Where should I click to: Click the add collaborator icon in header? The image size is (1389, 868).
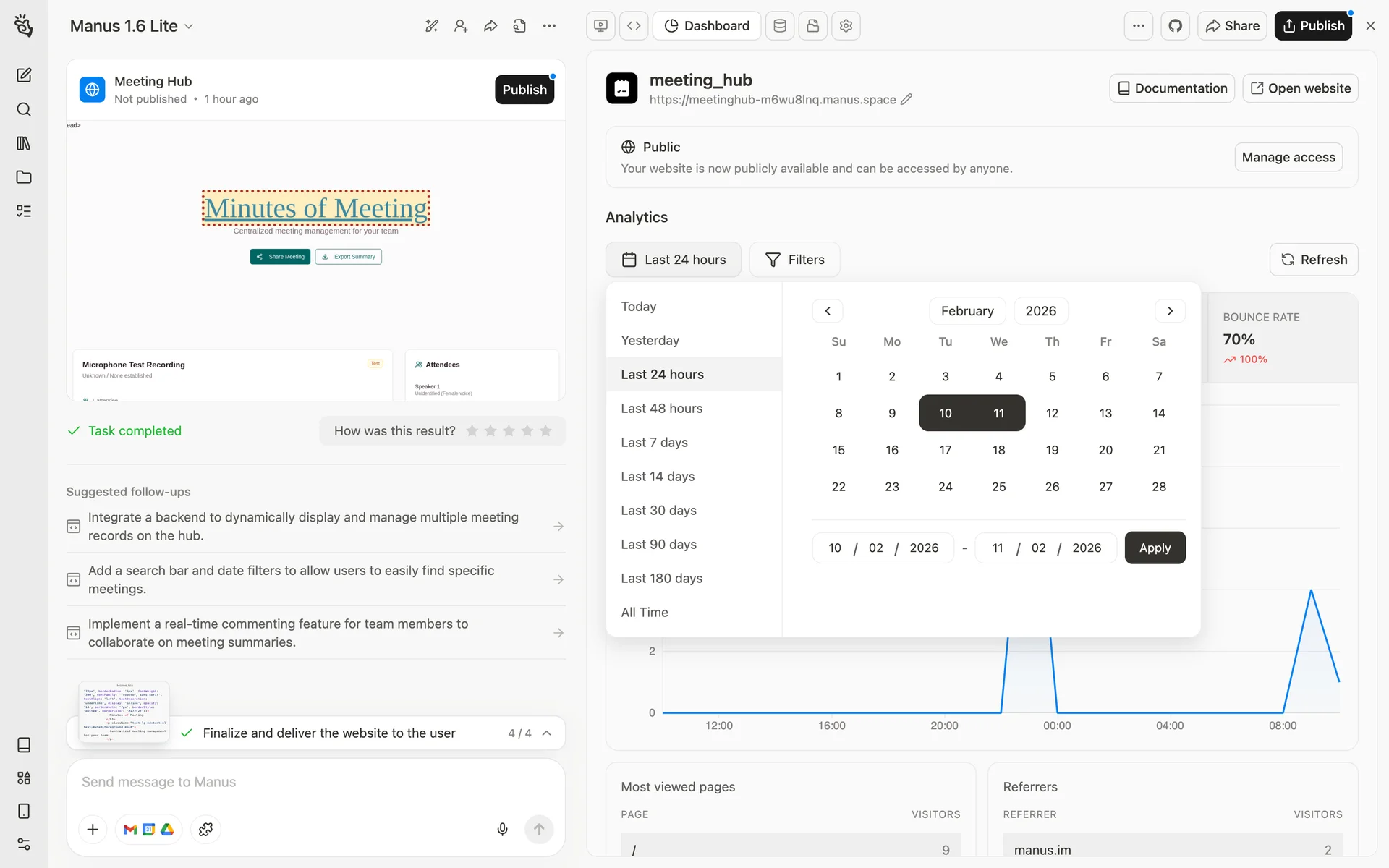pyautogui.click(x=461, y=26)
